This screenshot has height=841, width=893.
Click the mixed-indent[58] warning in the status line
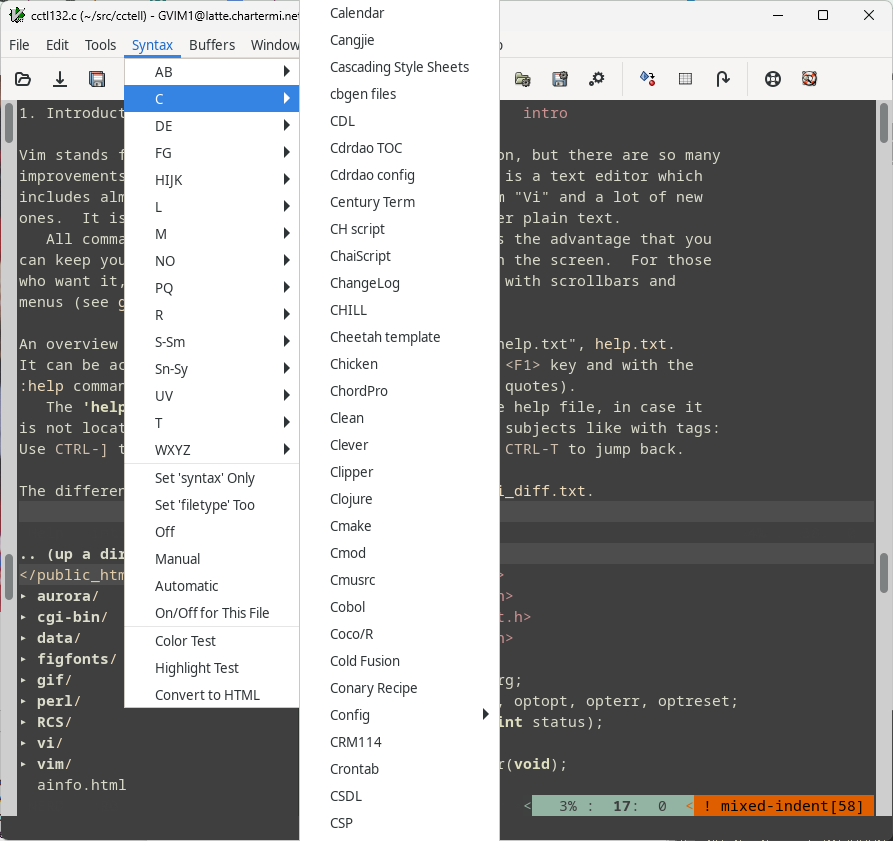pyautogui.click(x=784, y=806)
